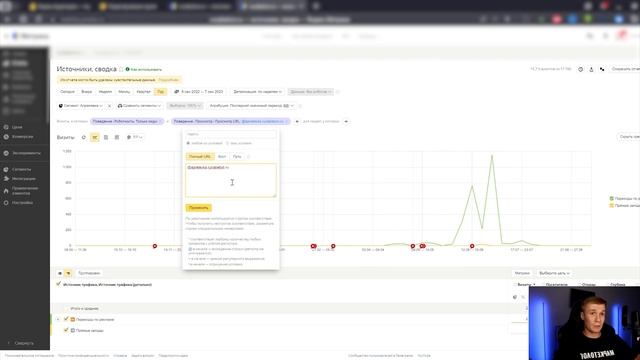Select the Год period
The height and width of the screenshot is (360, 640).
(161, 92)
